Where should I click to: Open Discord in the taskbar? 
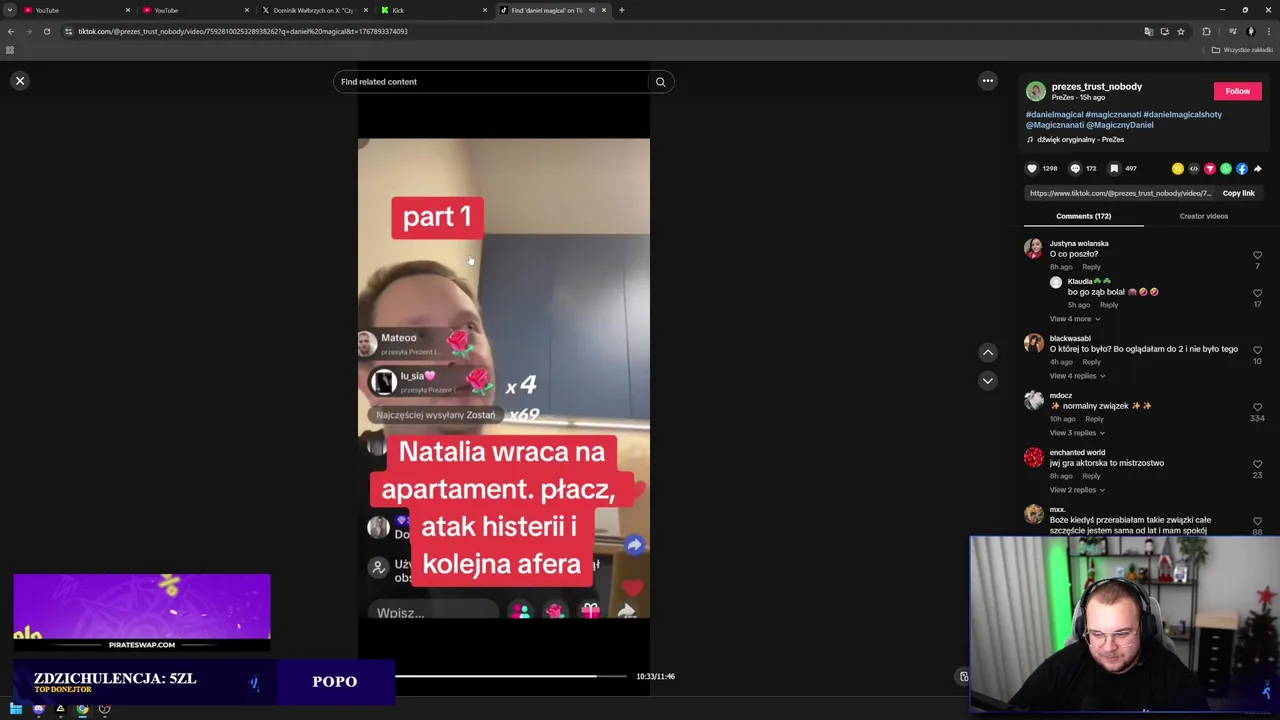coord(38,710)
